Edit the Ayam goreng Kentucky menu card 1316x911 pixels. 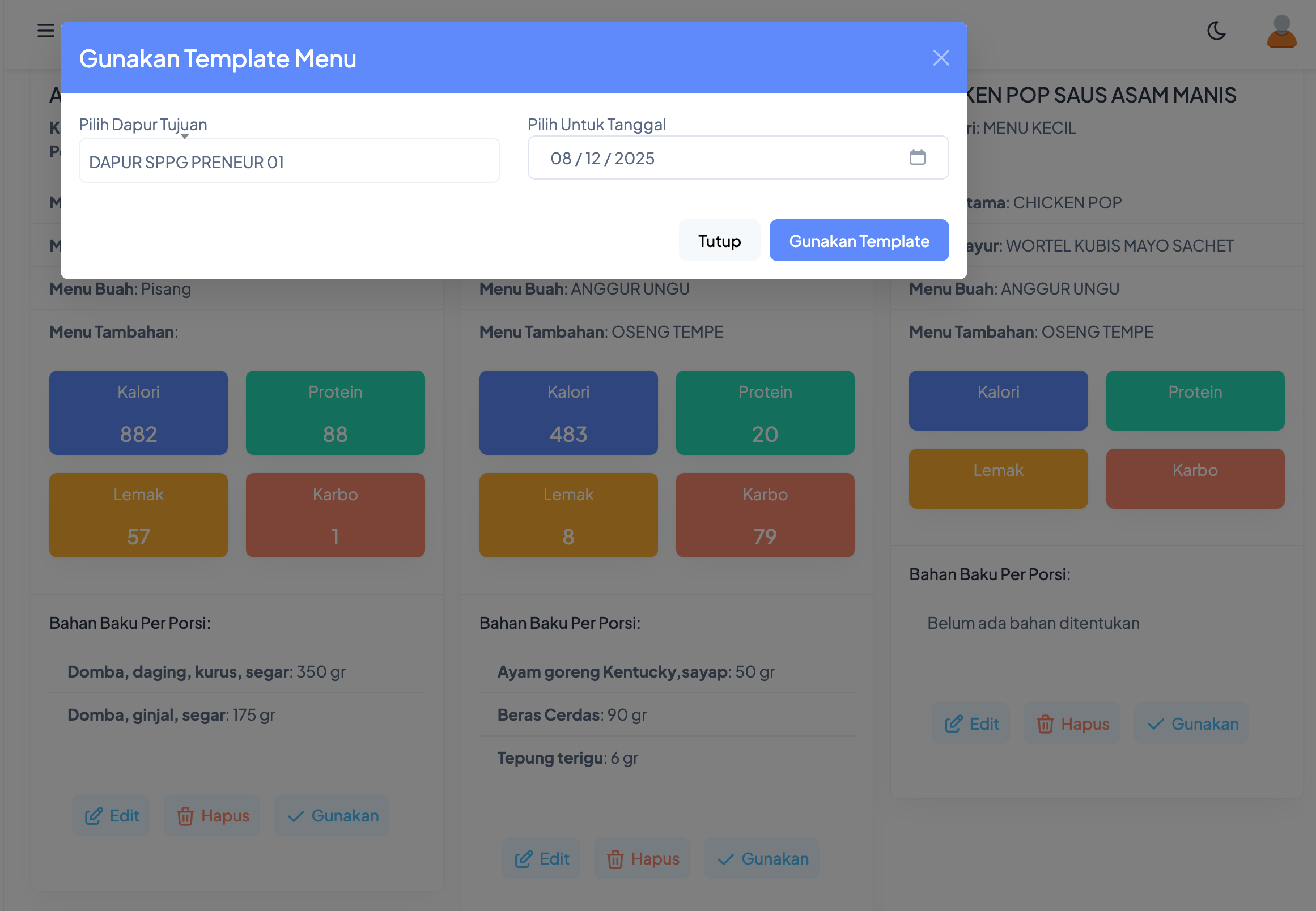[x=541, y=858]
